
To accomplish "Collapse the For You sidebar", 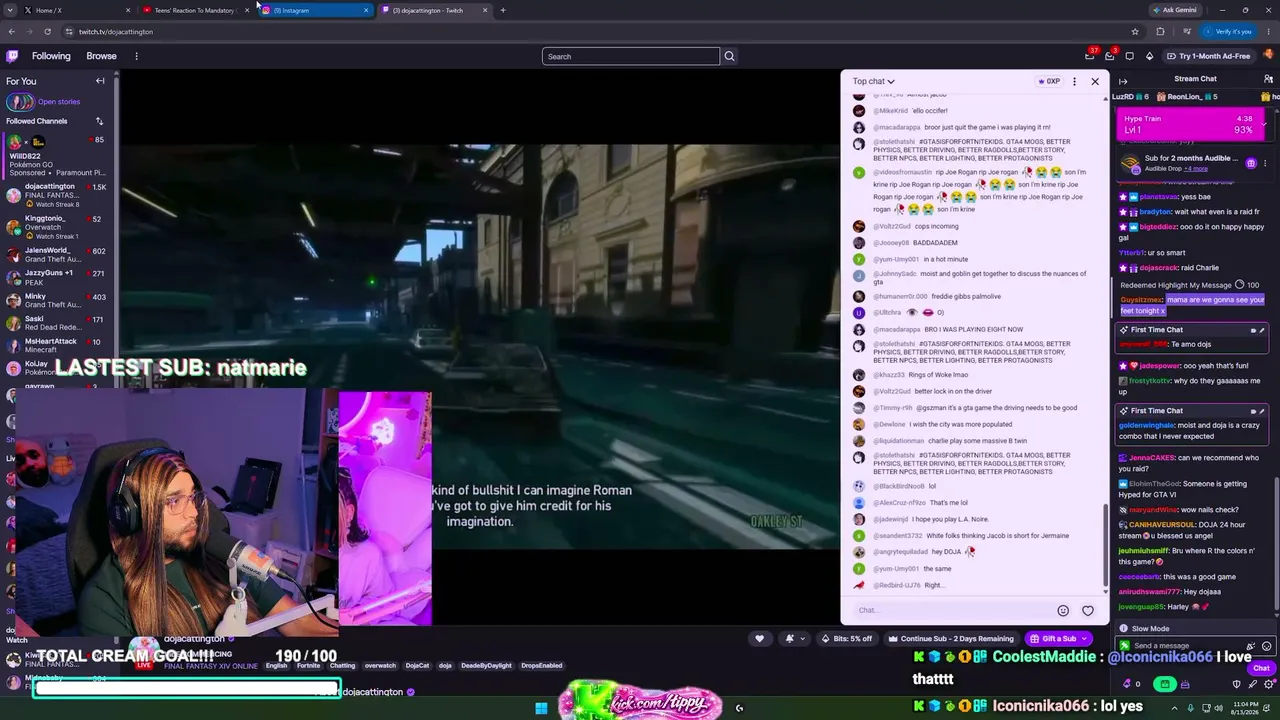I will [x=100, y=81].
